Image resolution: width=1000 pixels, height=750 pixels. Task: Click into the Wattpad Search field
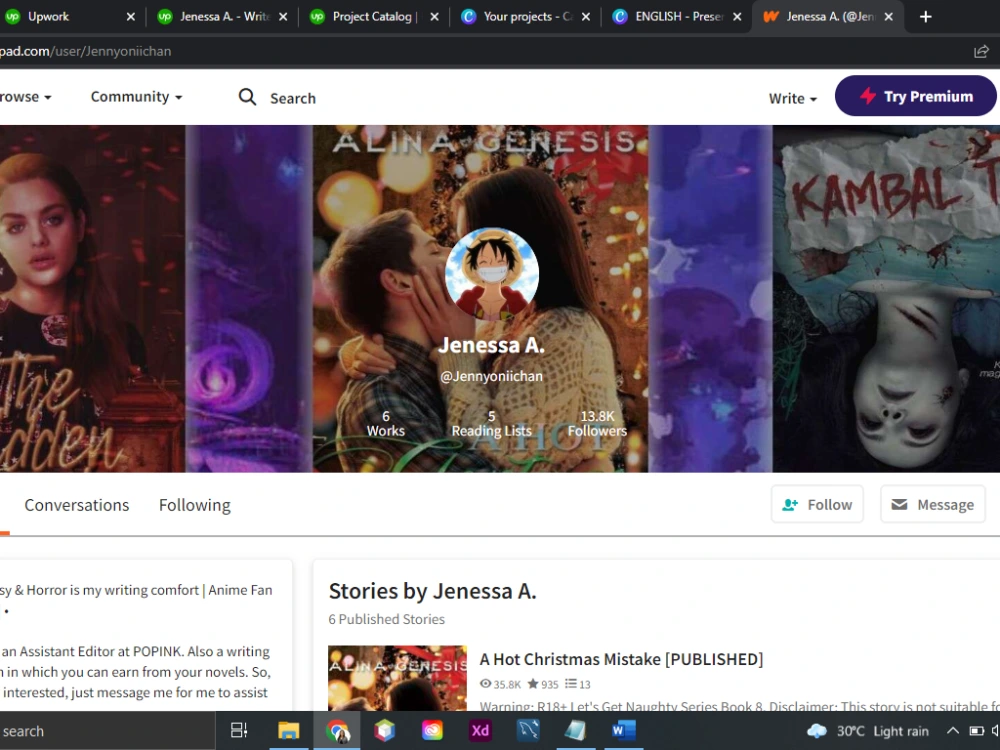pyautogui.click(x=293, y=98)
